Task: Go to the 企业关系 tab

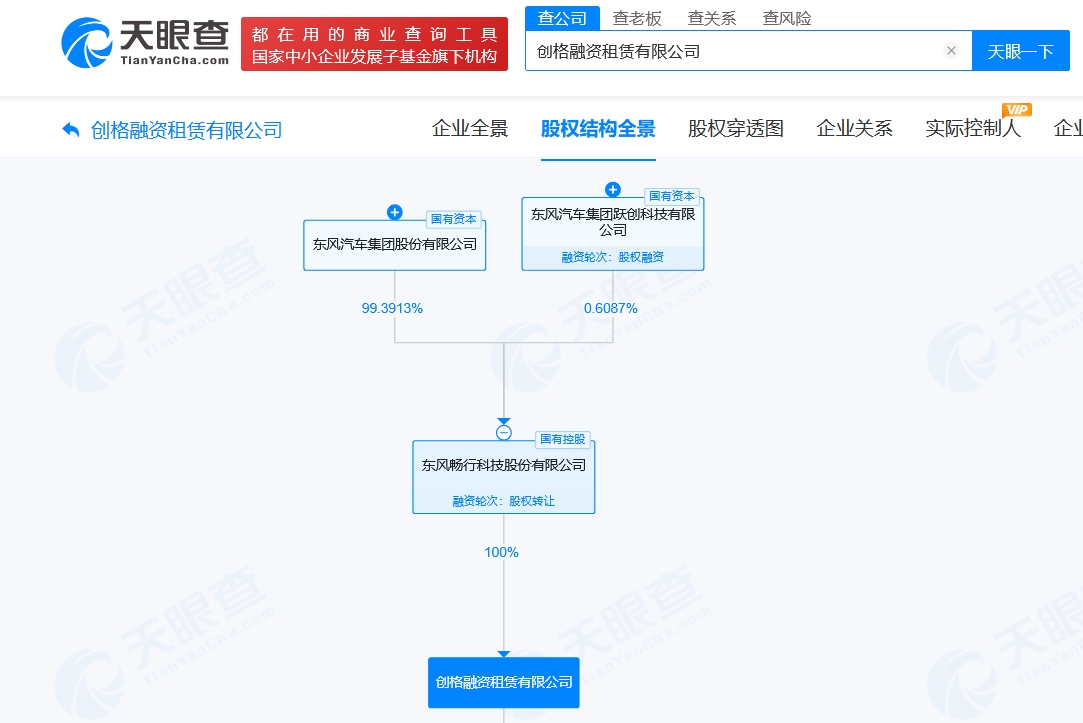Action: click(x=854, y=128)
